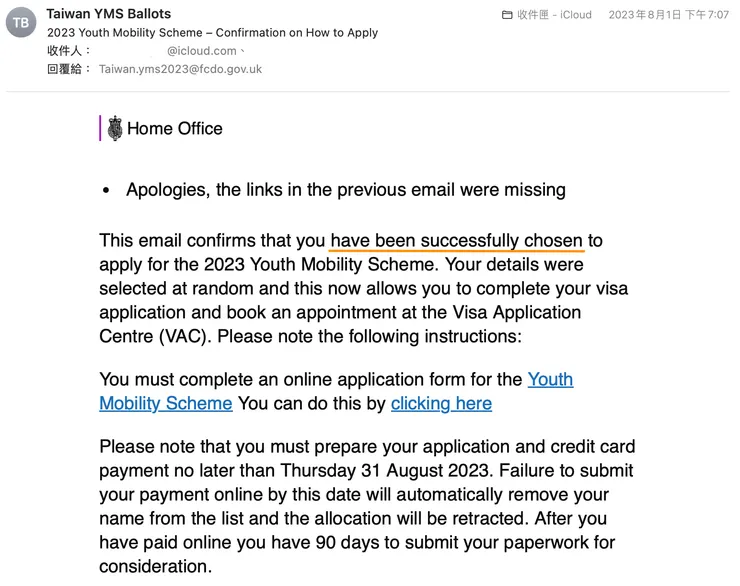Screen dimensions: 740x586
Task: Click the 收件匣 - iCloud mailbox label
Action: click(x=554, y=15)
